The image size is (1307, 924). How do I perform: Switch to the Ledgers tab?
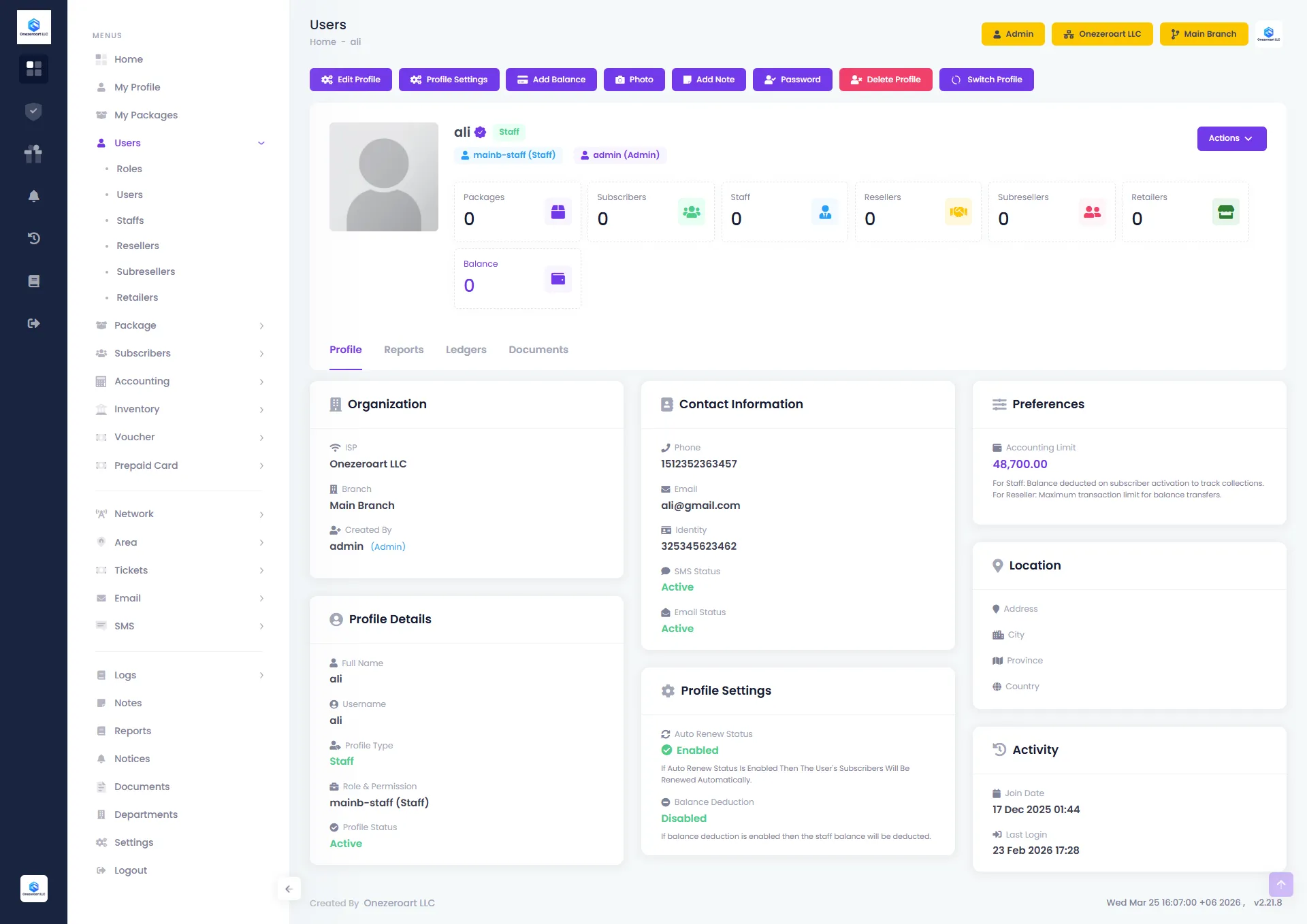pyautogui.click(x=466, y=350)
